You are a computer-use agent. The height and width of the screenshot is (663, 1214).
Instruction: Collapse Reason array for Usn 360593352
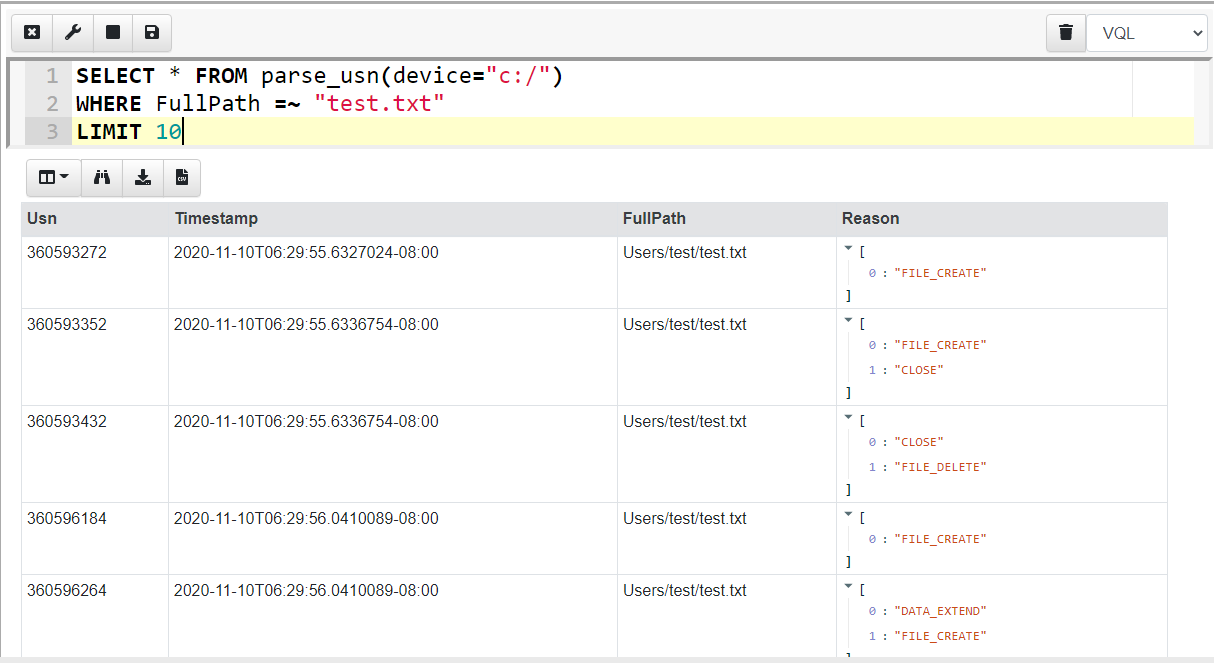(x=848, y=320)
